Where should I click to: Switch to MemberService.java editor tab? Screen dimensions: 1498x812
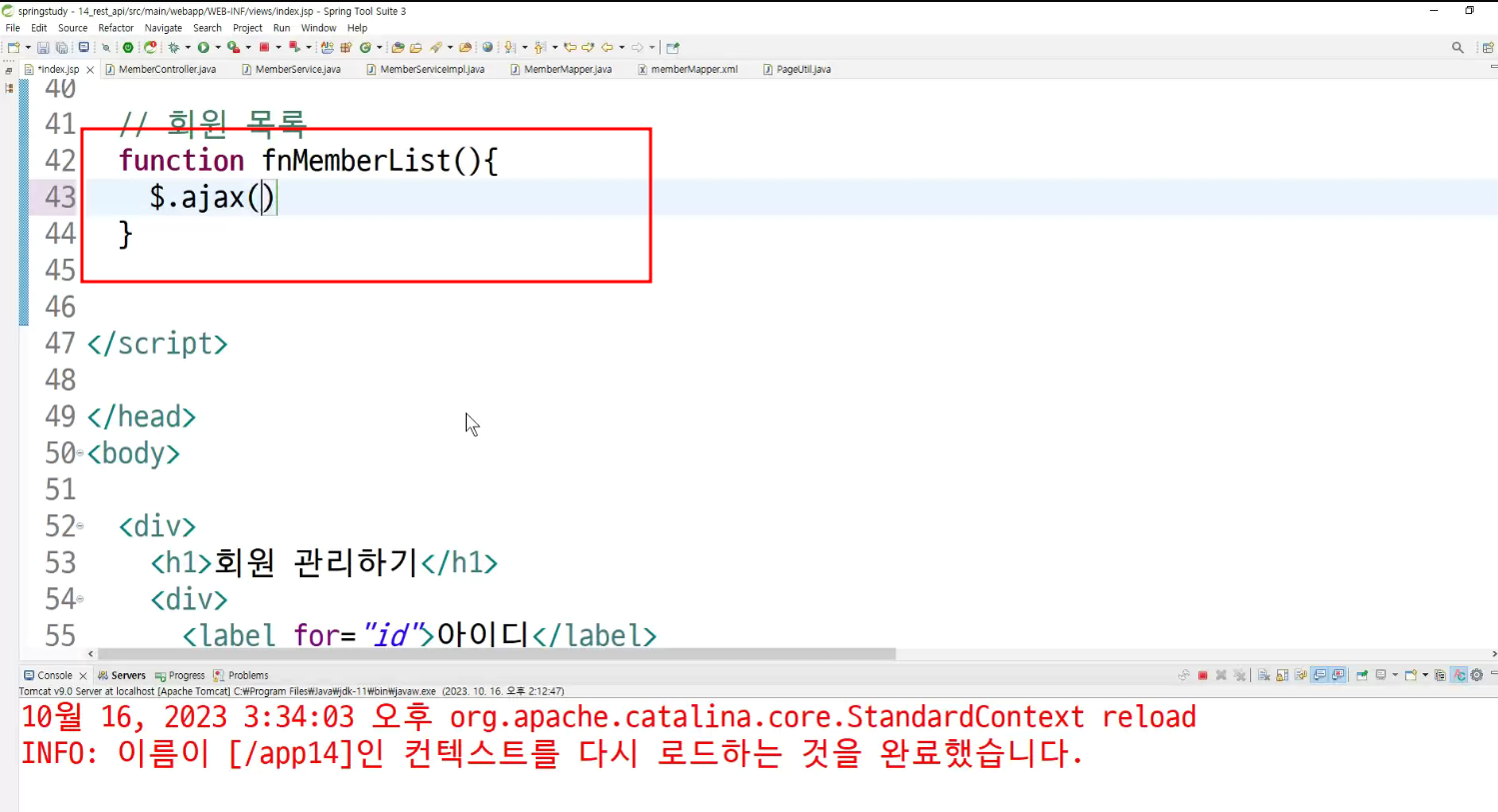291,69
